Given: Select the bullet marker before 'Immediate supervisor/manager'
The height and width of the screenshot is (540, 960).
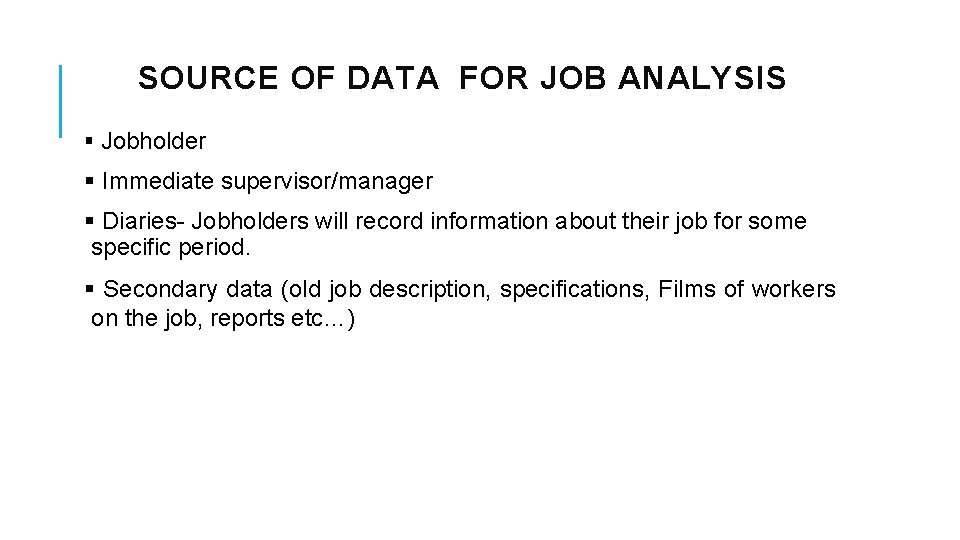Looking at the screenshot, I should 89,181.
